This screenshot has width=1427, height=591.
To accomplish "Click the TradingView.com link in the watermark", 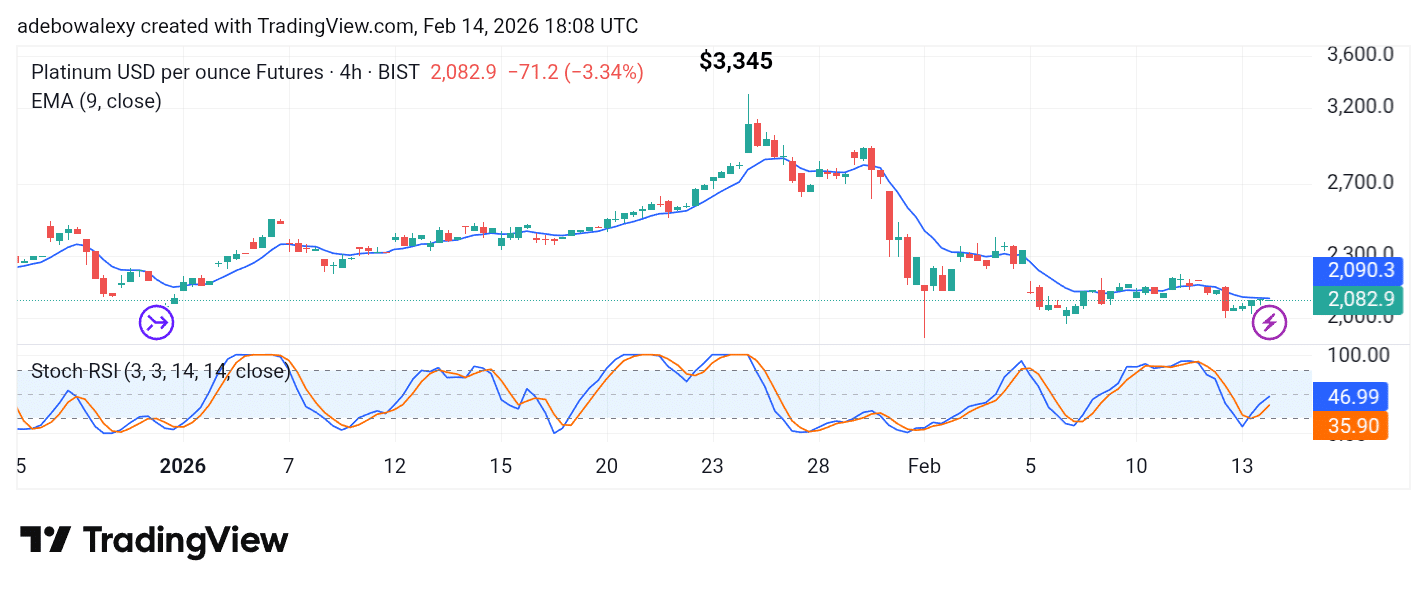I will (x=337, y=26).
